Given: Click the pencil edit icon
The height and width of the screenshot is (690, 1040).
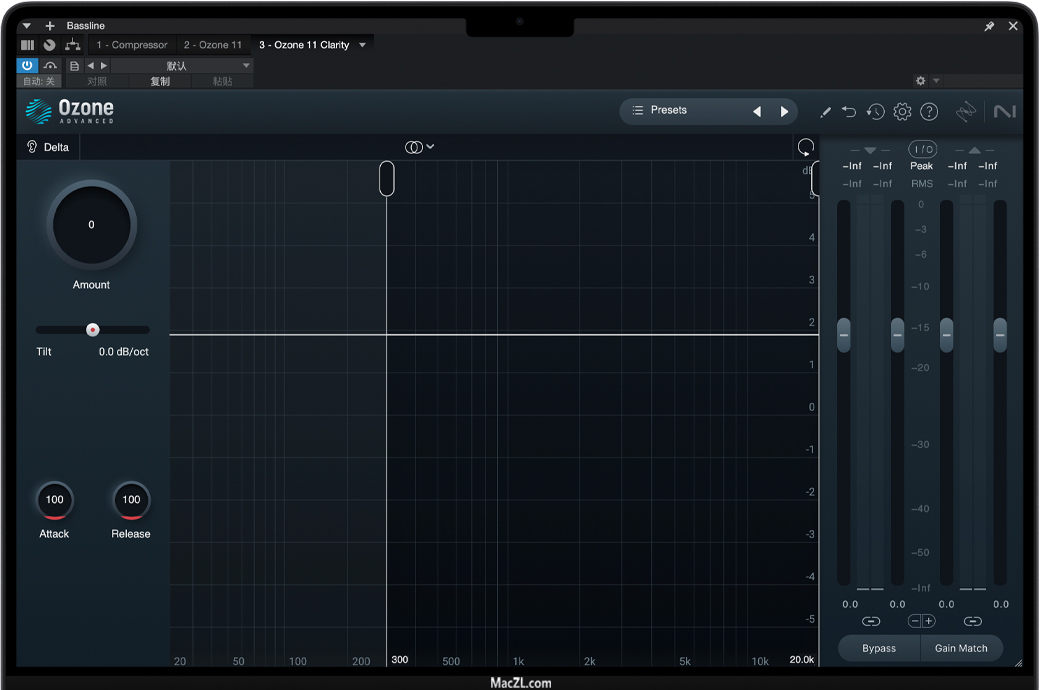Looking at the screenshot, I should pyautogui.click(x=825, y=112).
